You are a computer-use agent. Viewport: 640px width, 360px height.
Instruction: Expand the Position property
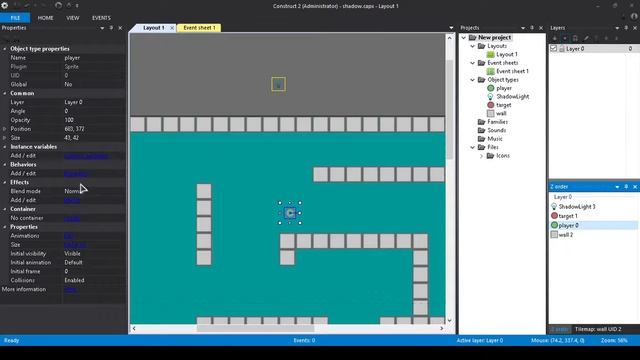pyautogui.click(x=4, y=129)
